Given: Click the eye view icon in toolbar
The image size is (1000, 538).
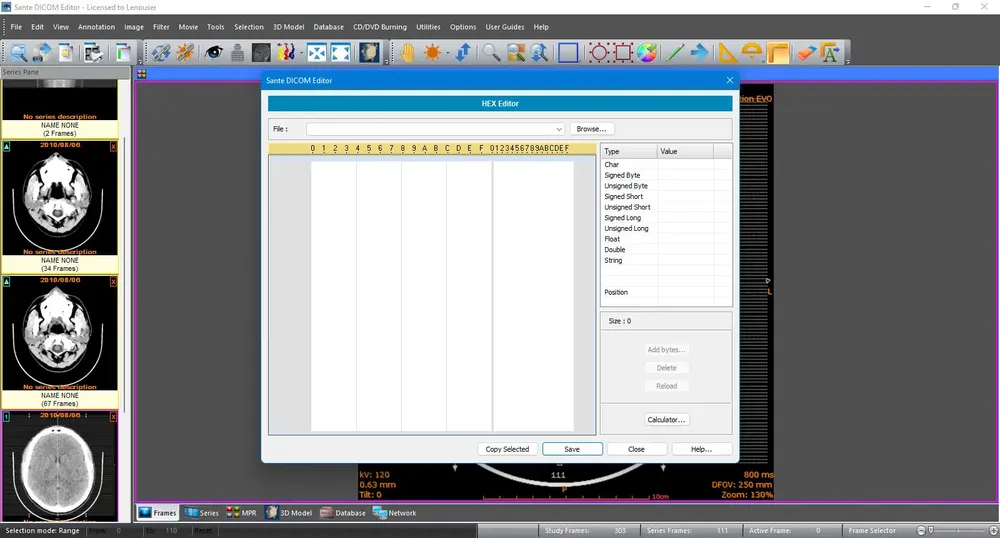Looking at the screenshot, I should coord(213,53).
